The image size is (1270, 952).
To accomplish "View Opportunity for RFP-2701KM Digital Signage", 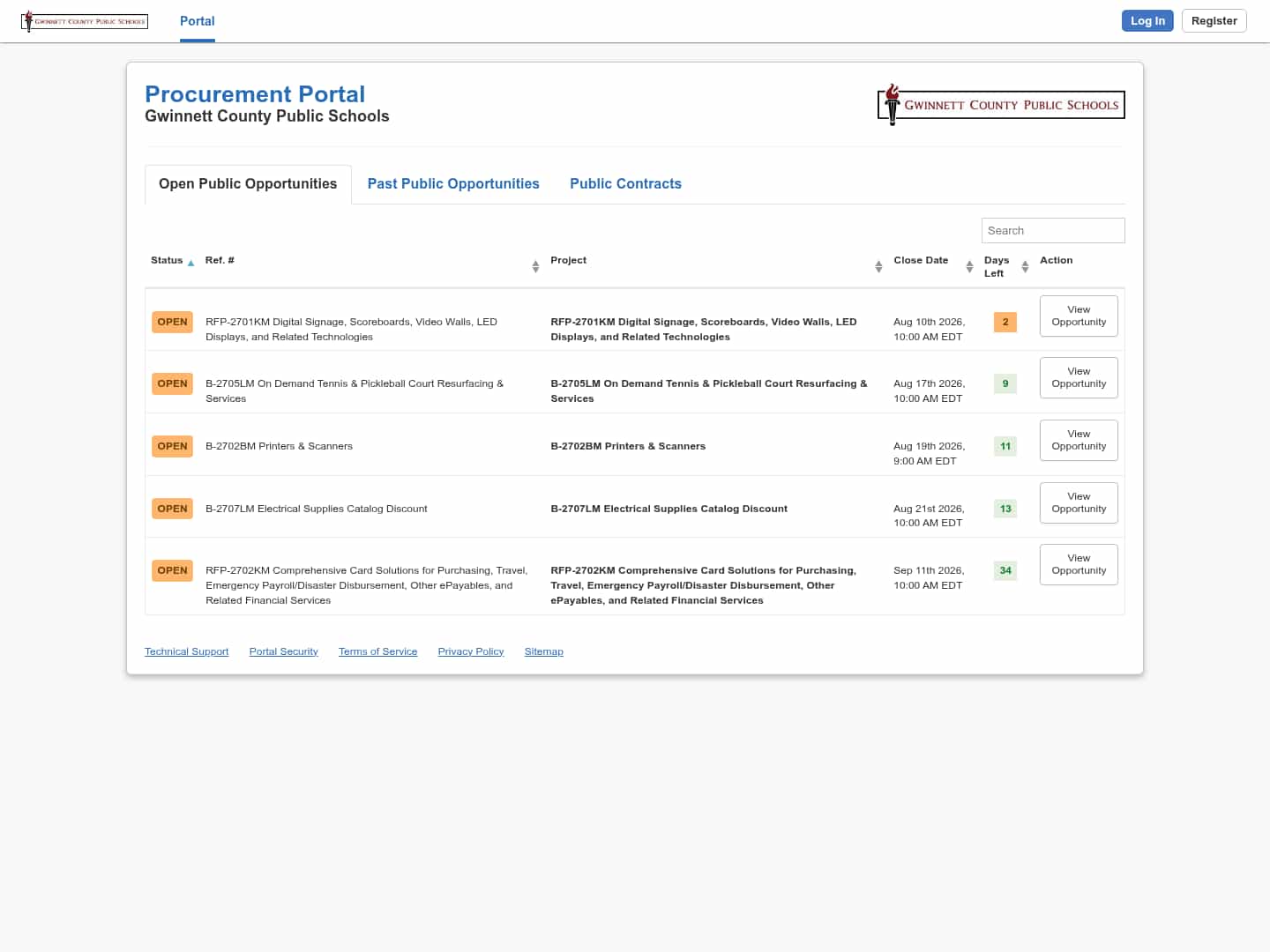I will 1079,316.
